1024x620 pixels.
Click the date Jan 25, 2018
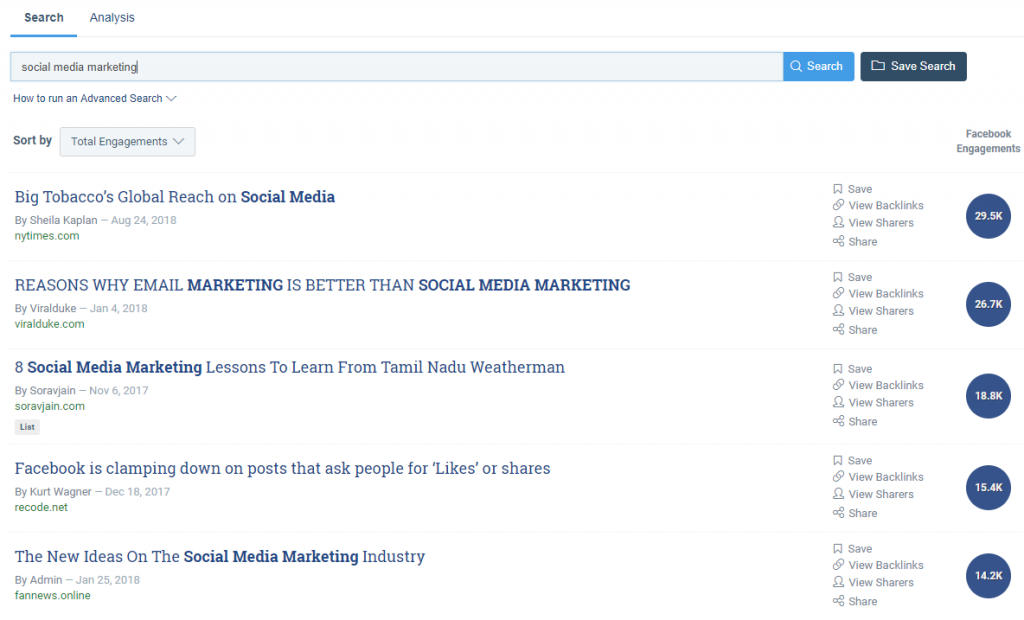(x=108, y=580)
